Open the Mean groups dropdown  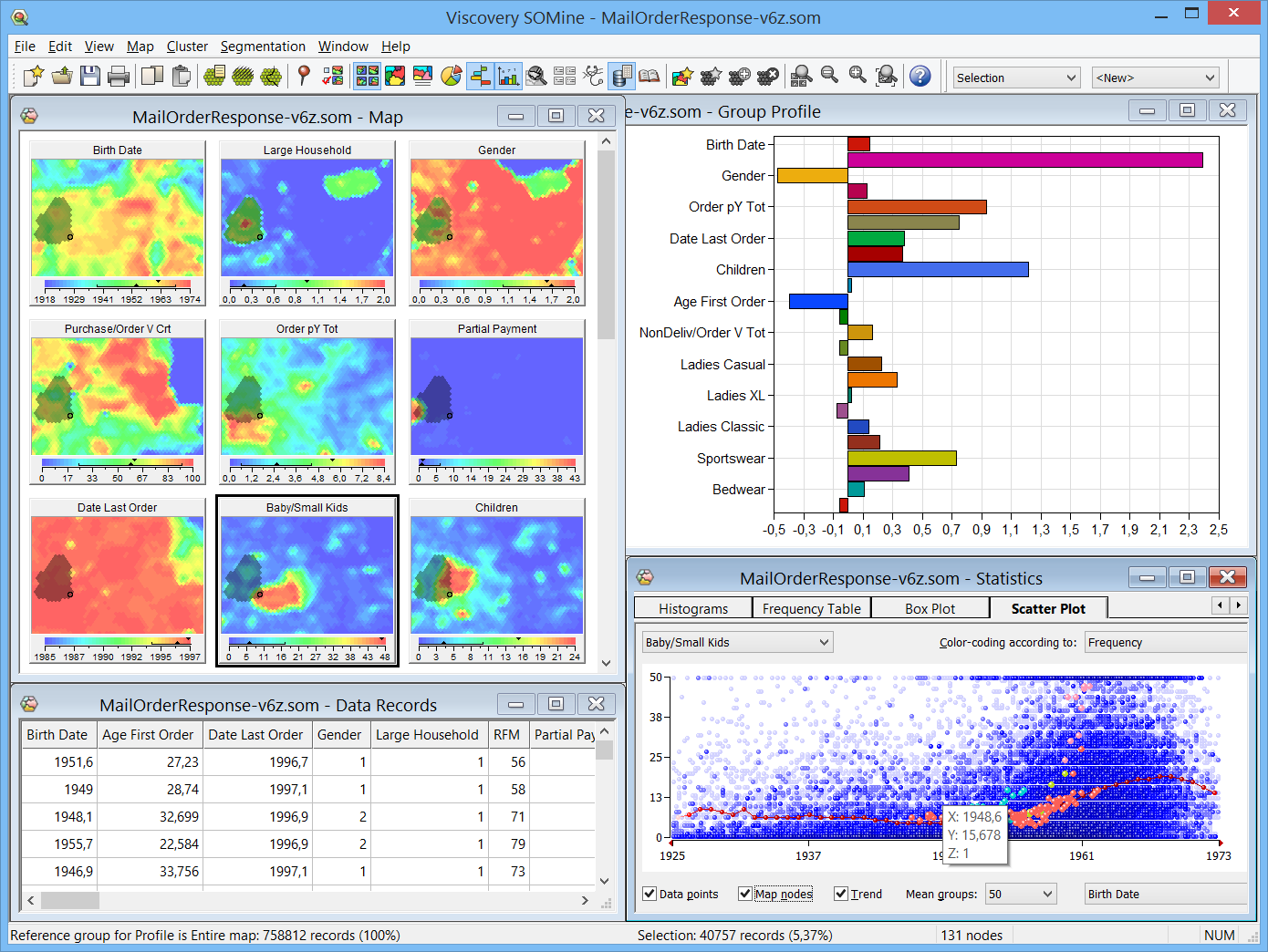pyautogui.click(x=1020, y=895)
